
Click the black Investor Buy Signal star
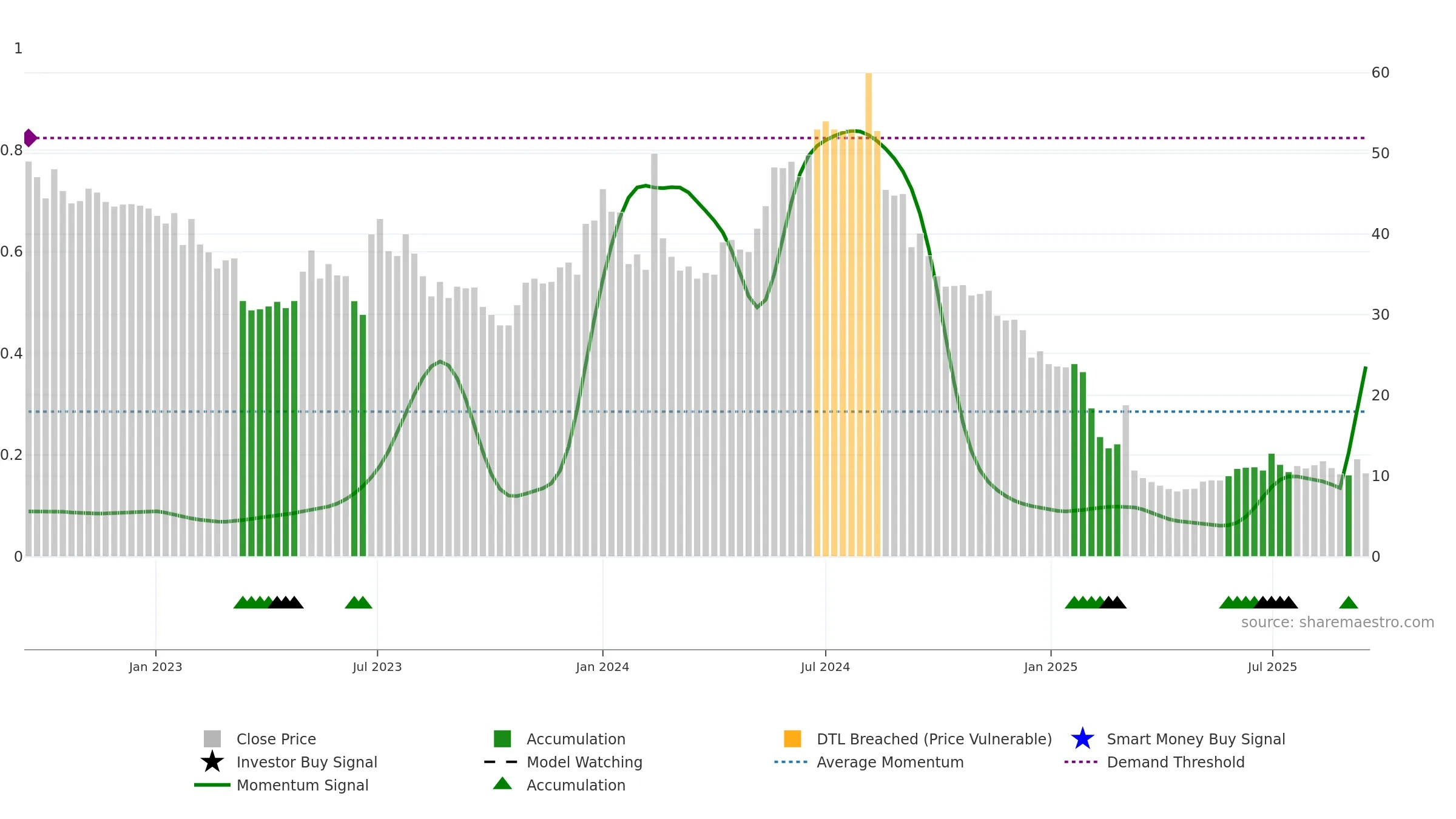click(212, 761)
